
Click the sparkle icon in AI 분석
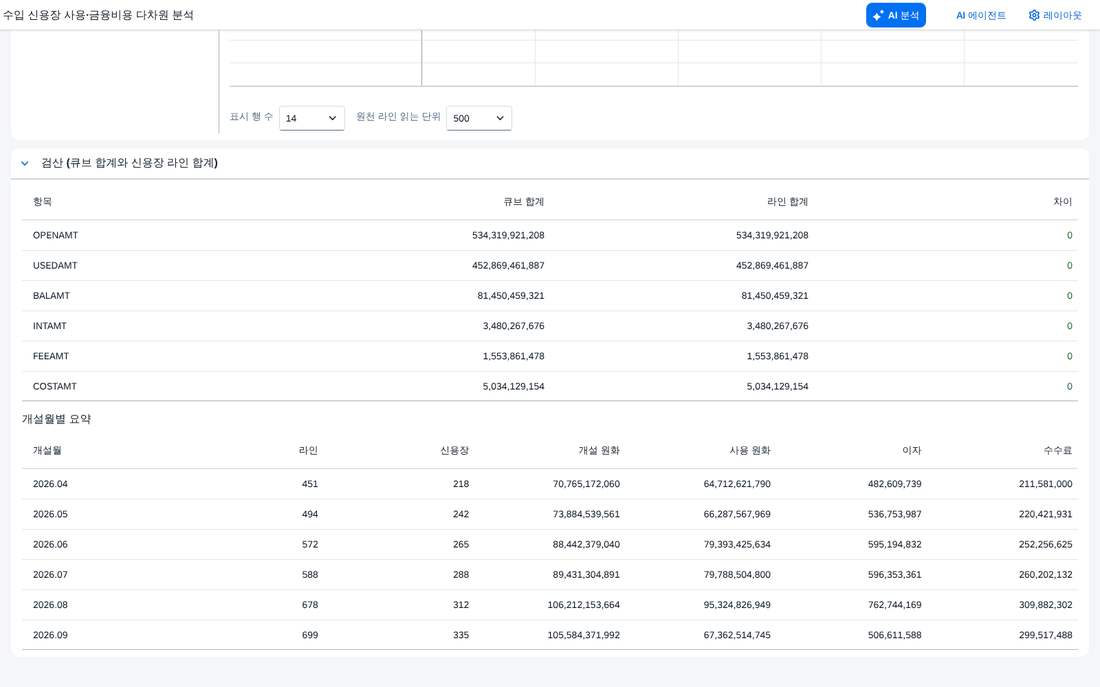[x=878, y=15]
